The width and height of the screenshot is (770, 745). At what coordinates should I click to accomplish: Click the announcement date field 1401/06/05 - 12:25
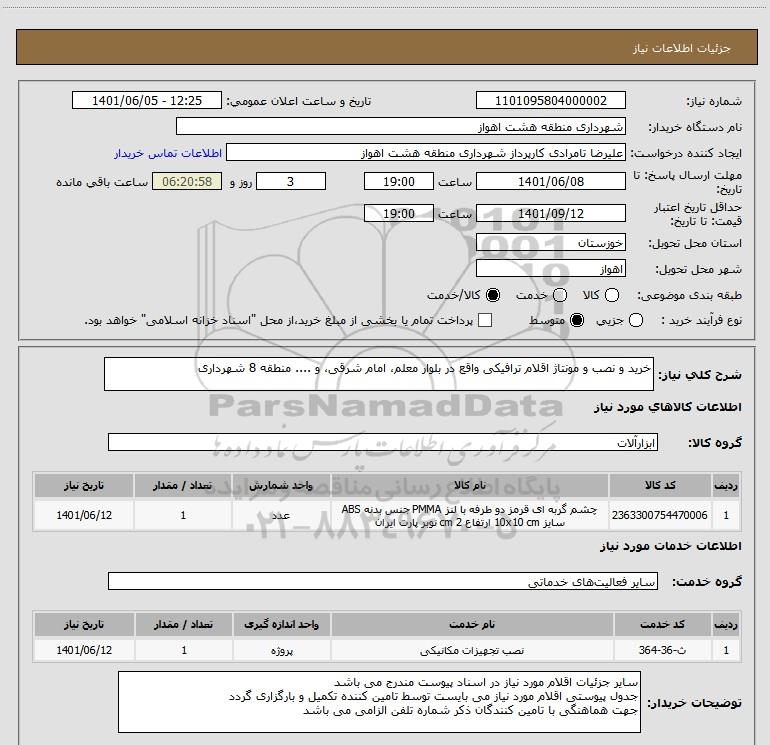[147, 101]
